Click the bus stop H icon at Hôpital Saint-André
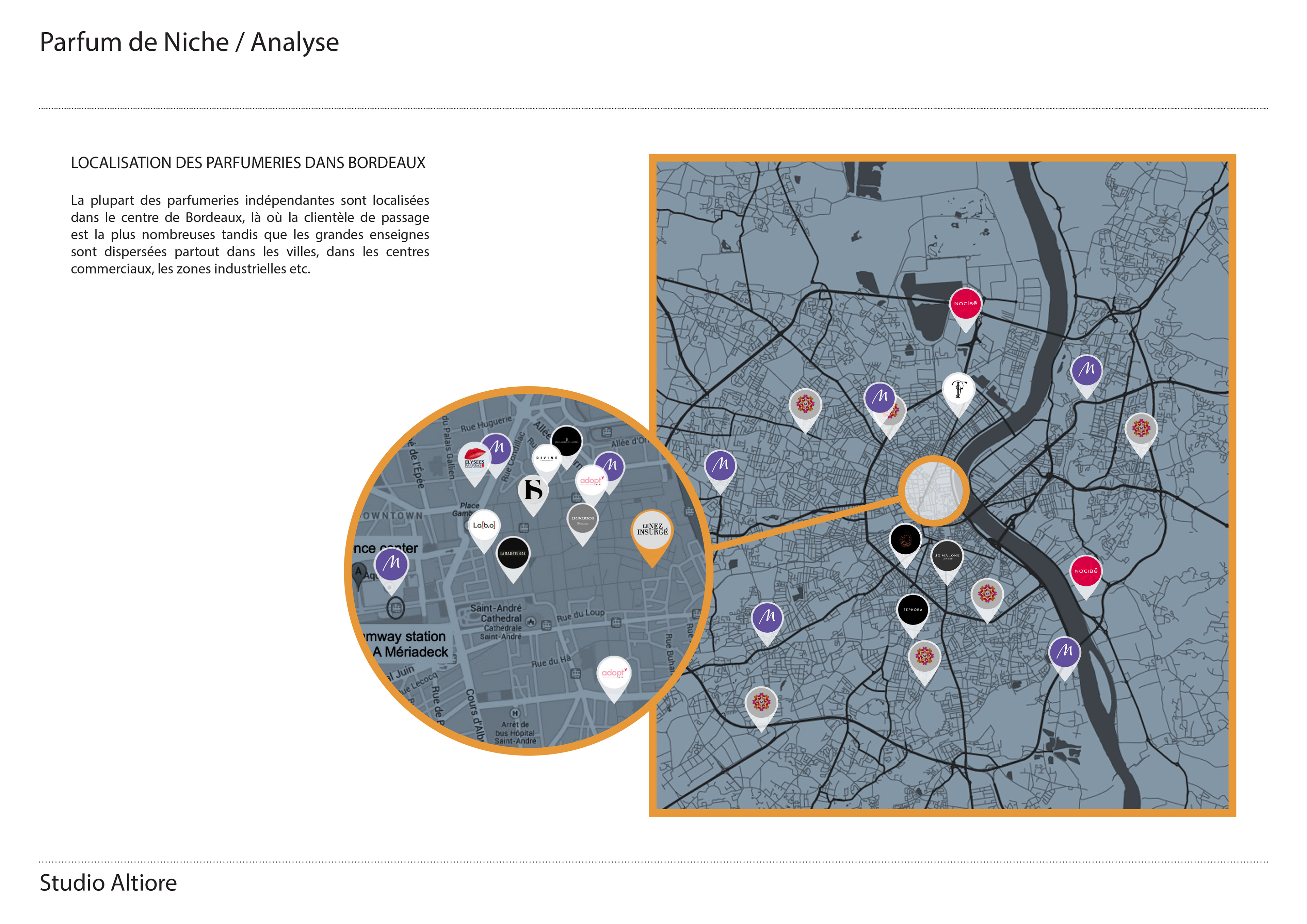1307x924 pixels. pos(515,713)
